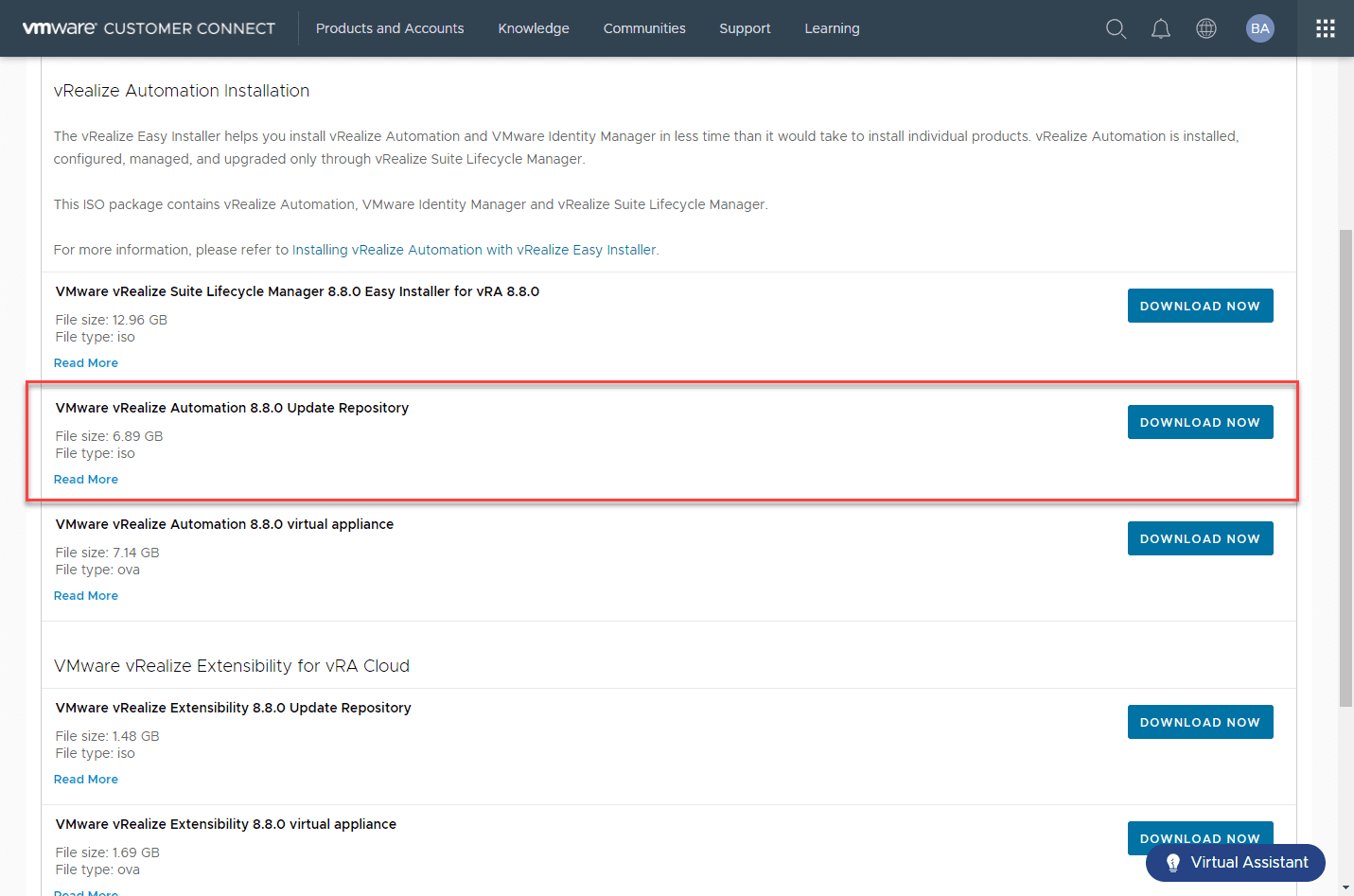1354x896 pixels.
Task: Open the apps grid menu
Action: coord(1325,28)
